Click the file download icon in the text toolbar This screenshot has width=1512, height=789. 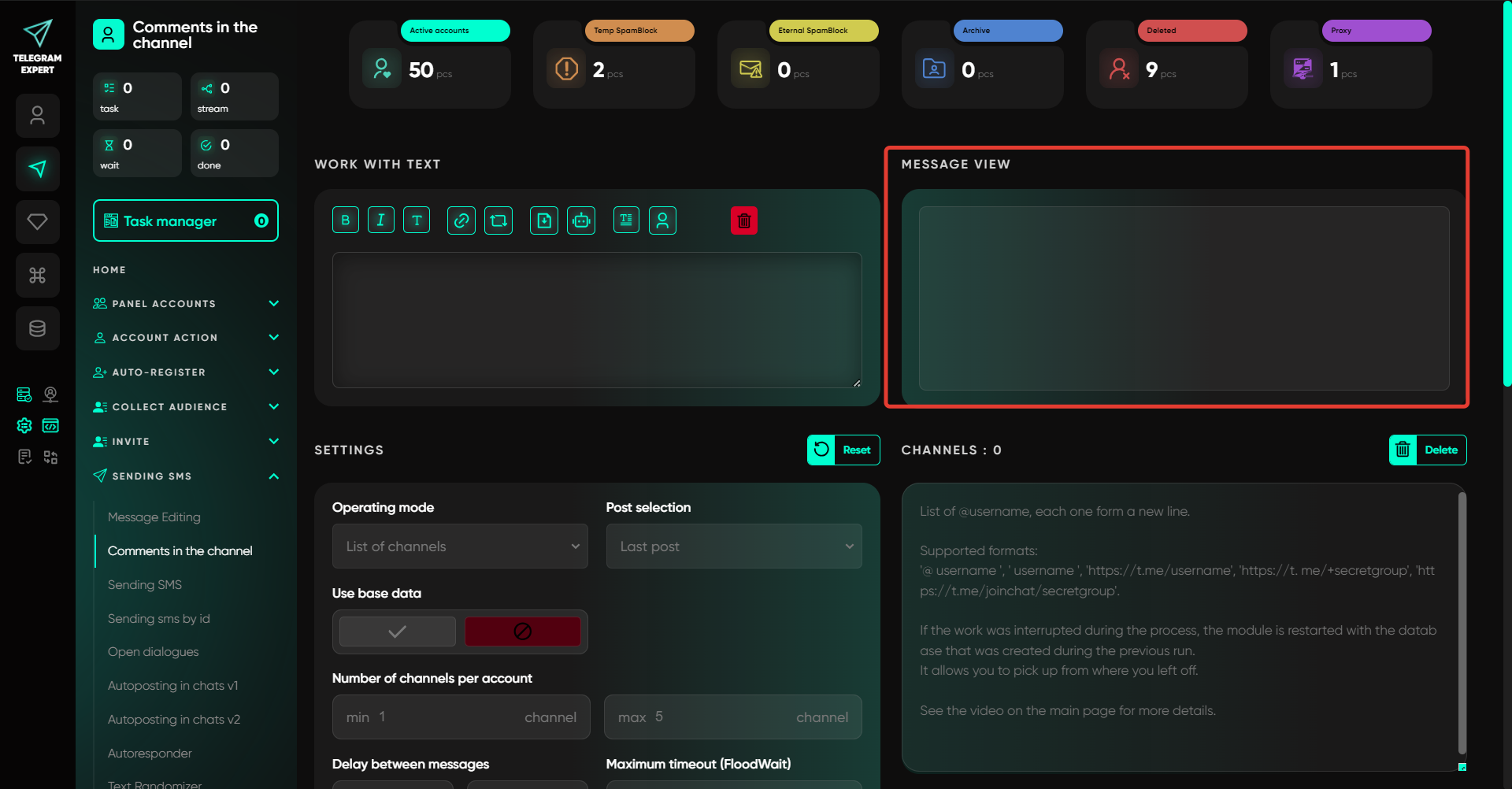544,220
